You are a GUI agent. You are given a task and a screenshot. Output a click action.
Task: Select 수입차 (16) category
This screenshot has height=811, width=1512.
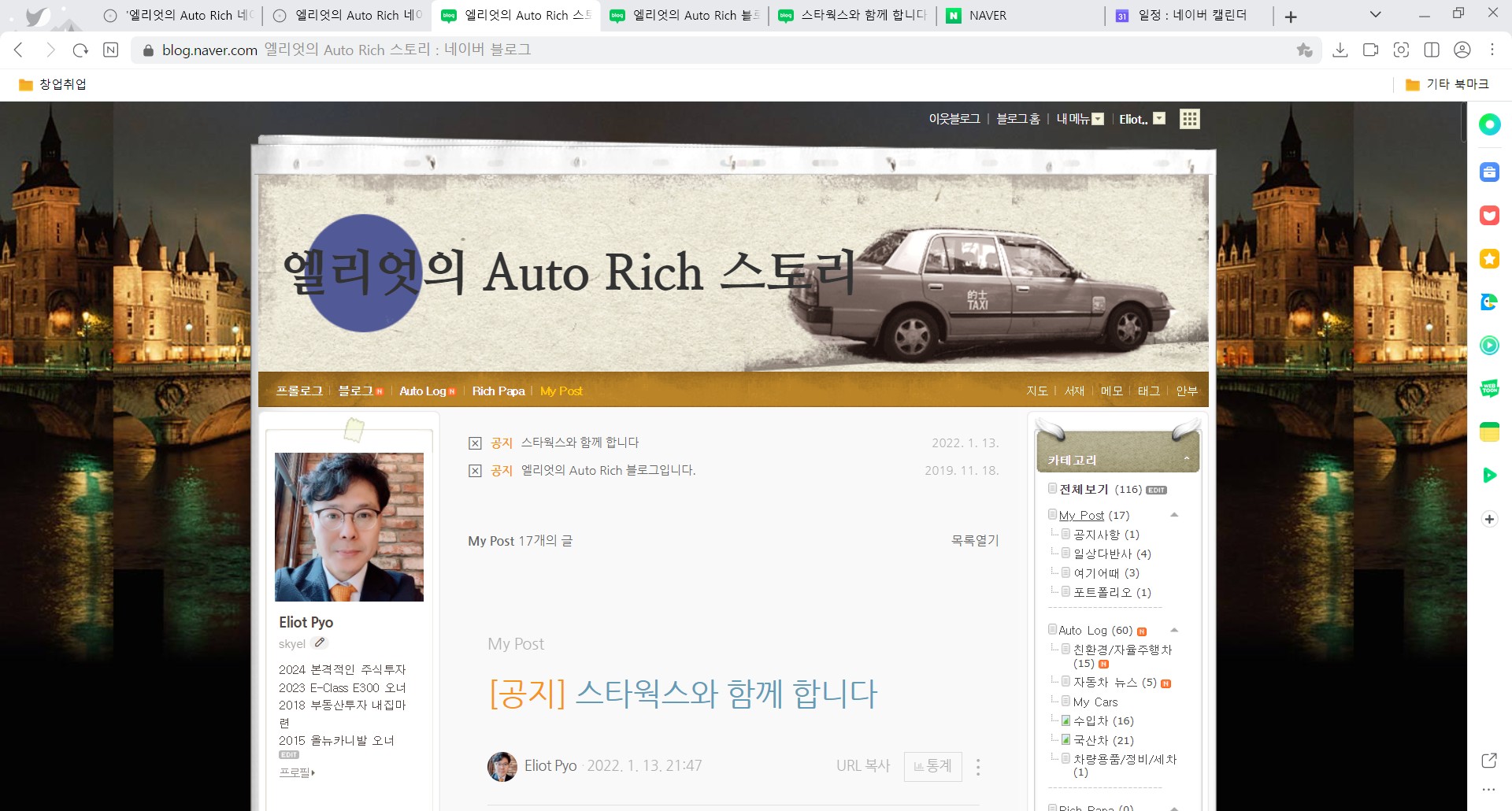click(x=1103, y=720)
